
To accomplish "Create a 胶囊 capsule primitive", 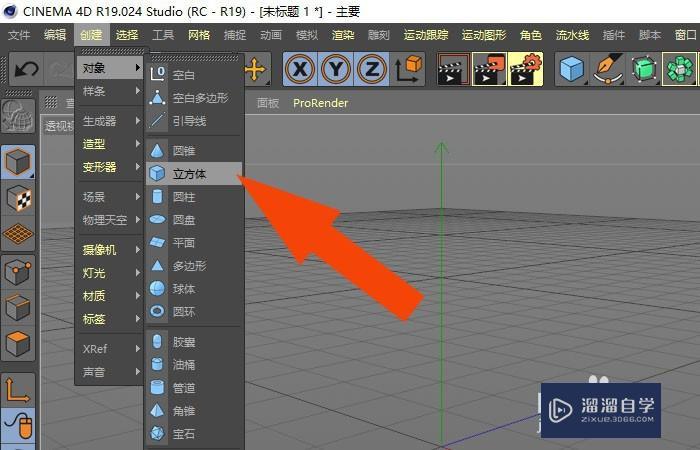I will coord(195,342).
